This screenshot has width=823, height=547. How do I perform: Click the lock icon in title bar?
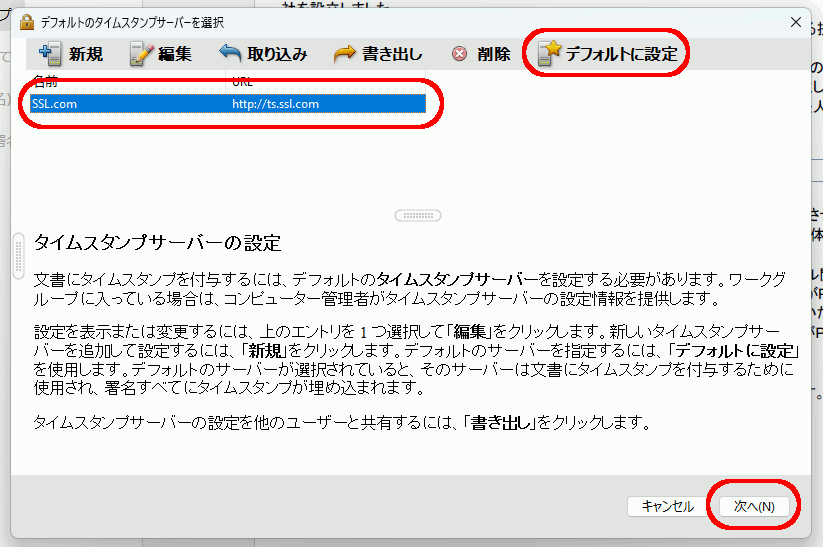pyautogui.click(x=27, y=23)
